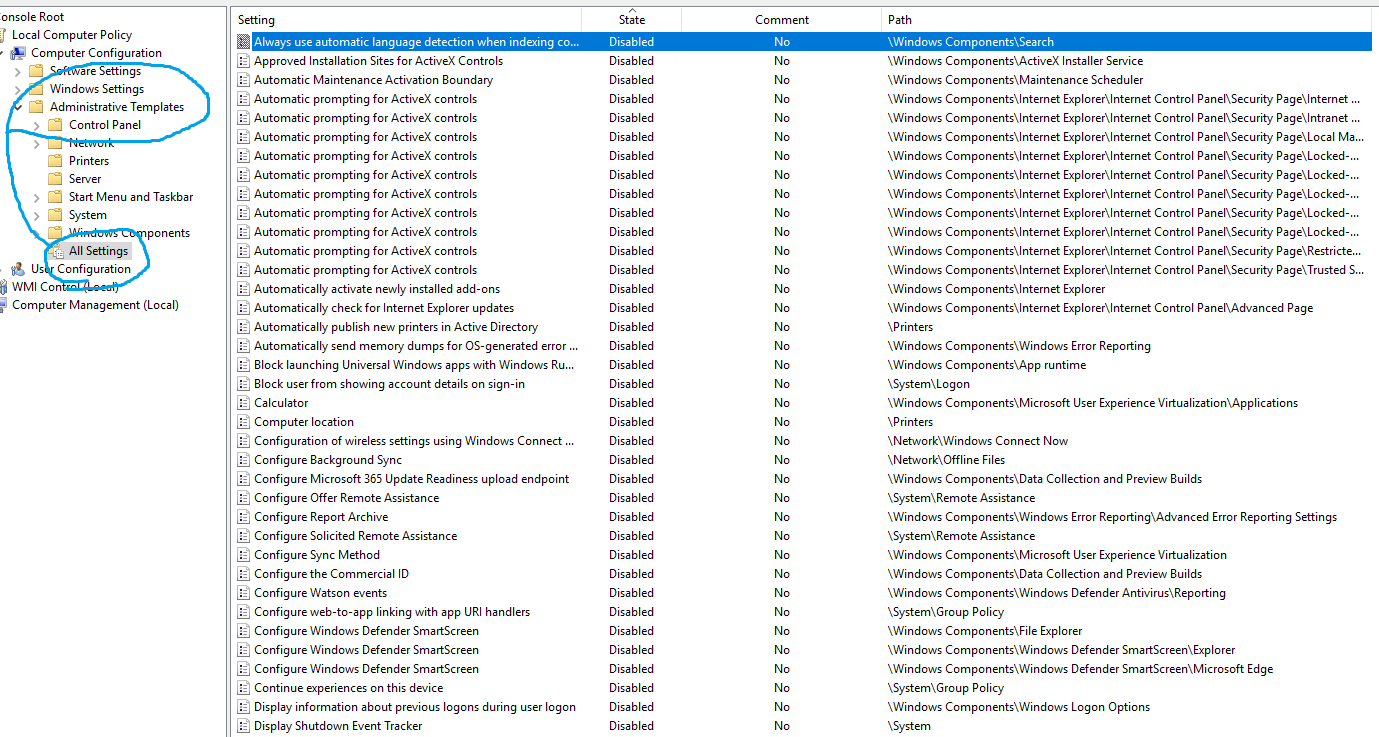Click policy icon for Configure Offer Remote Assistance
1379x737 pixels.
pos(244,498)
